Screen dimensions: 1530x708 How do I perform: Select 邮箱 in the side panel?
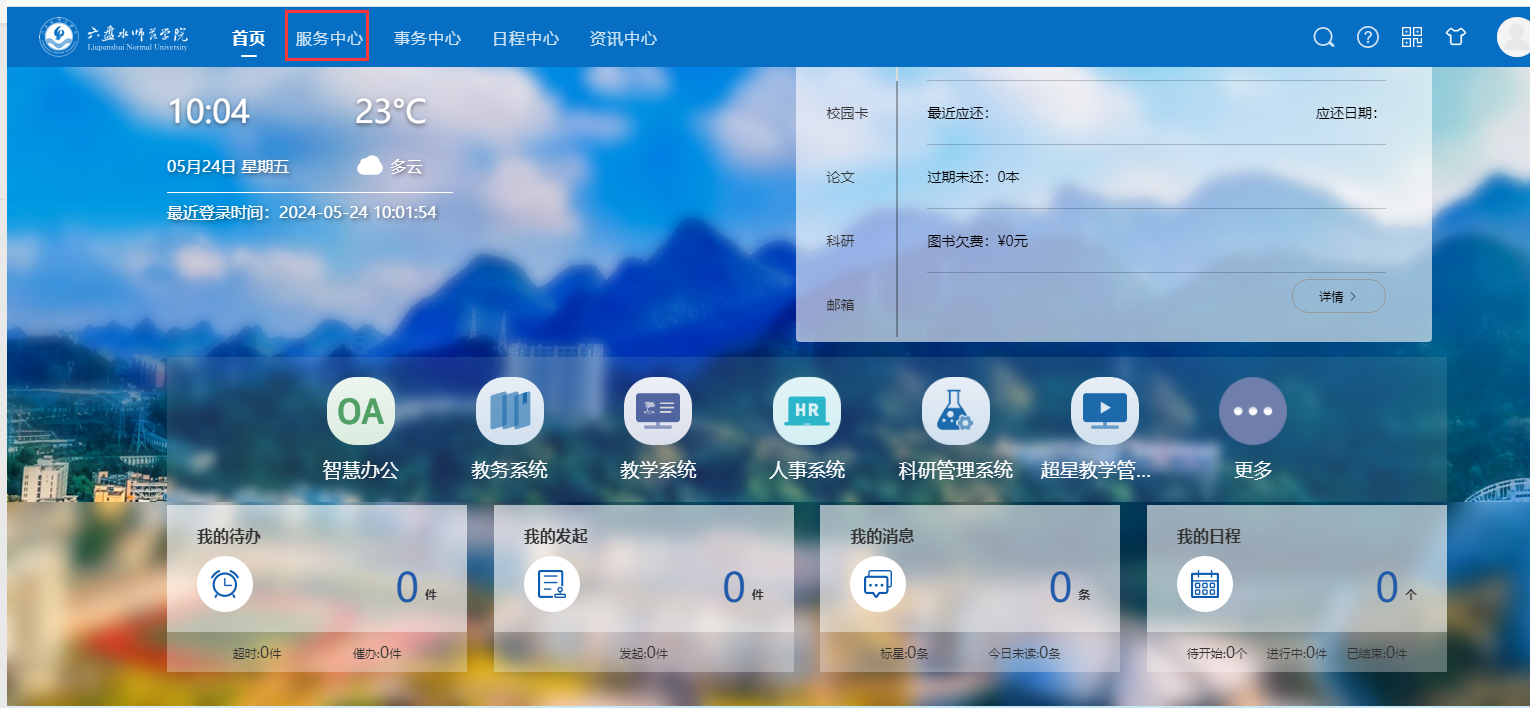click(840, 305)
